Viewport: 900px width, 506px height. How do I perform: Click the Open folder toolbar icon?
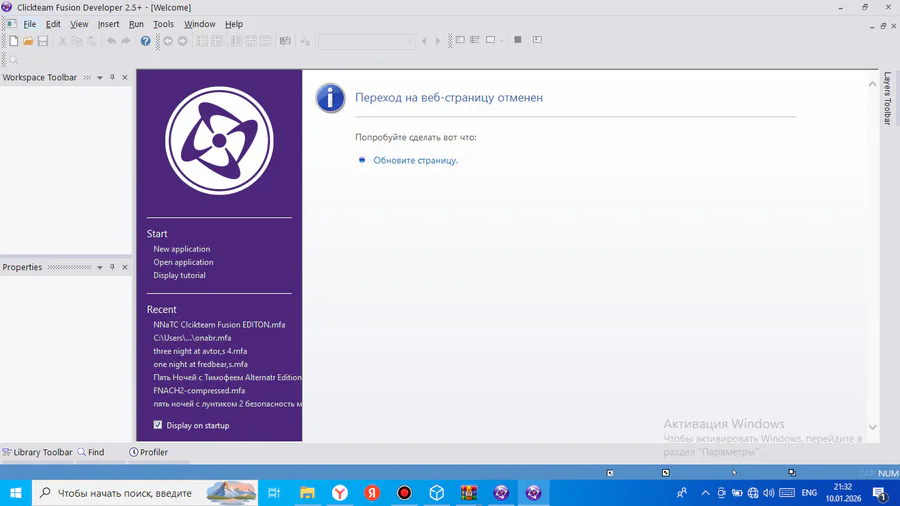click(28, 41)
